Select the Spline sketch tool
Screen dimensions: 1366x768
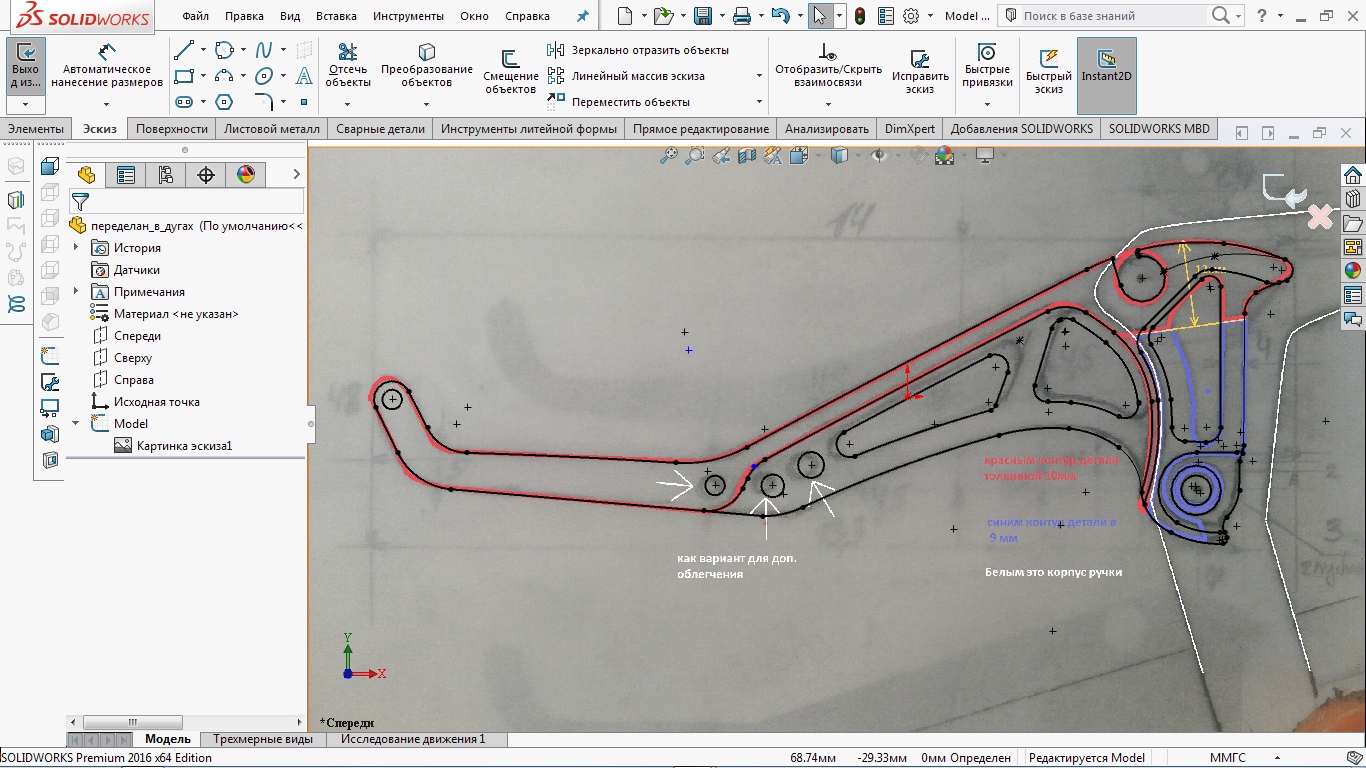(264, 50)
